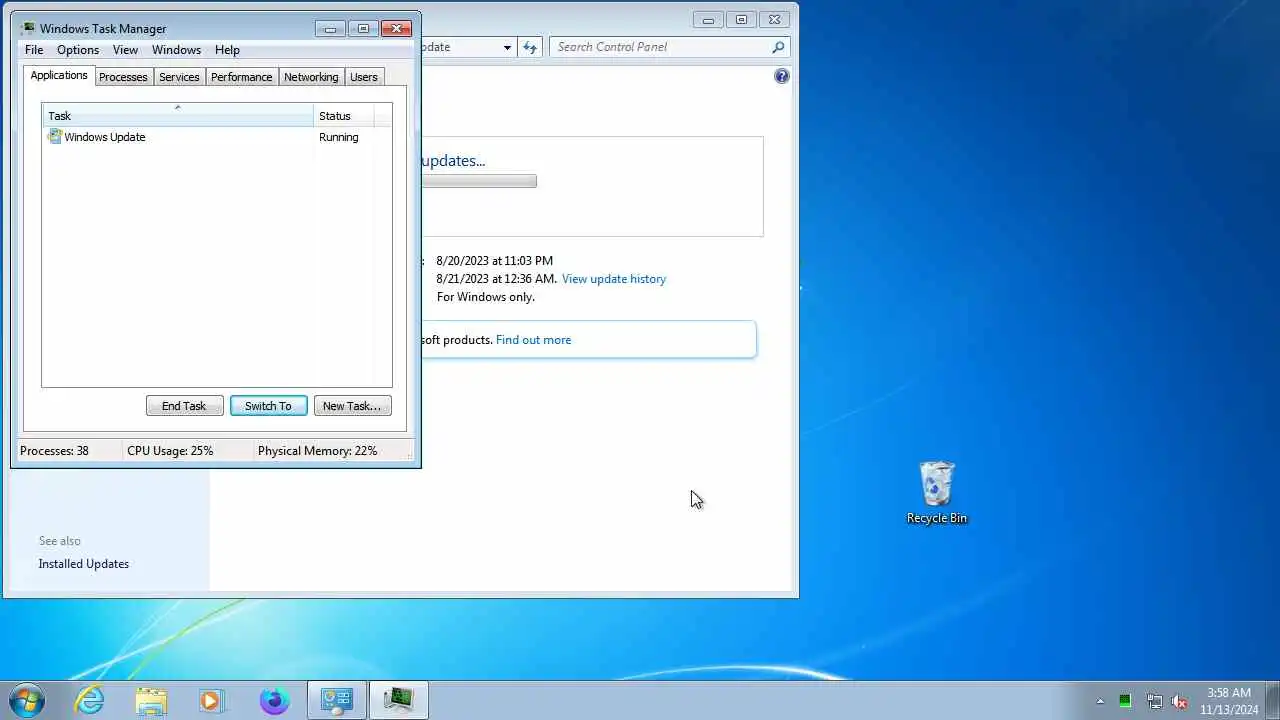This screenshot has width=1280, height=720.
Task: Maximize the Control Panel window
Action: point(741,19)
